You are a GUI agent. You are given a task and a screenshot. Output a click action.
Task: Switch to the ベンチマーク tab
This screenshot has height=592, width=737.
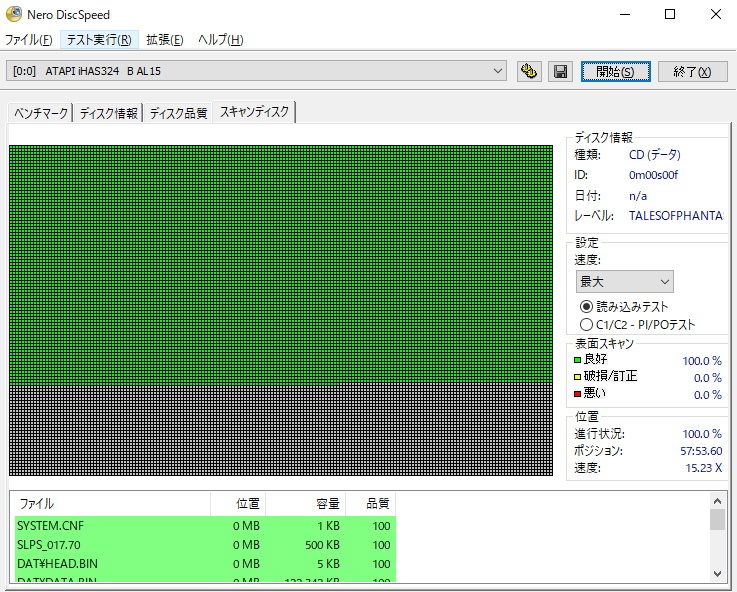[x=41, y=113]
